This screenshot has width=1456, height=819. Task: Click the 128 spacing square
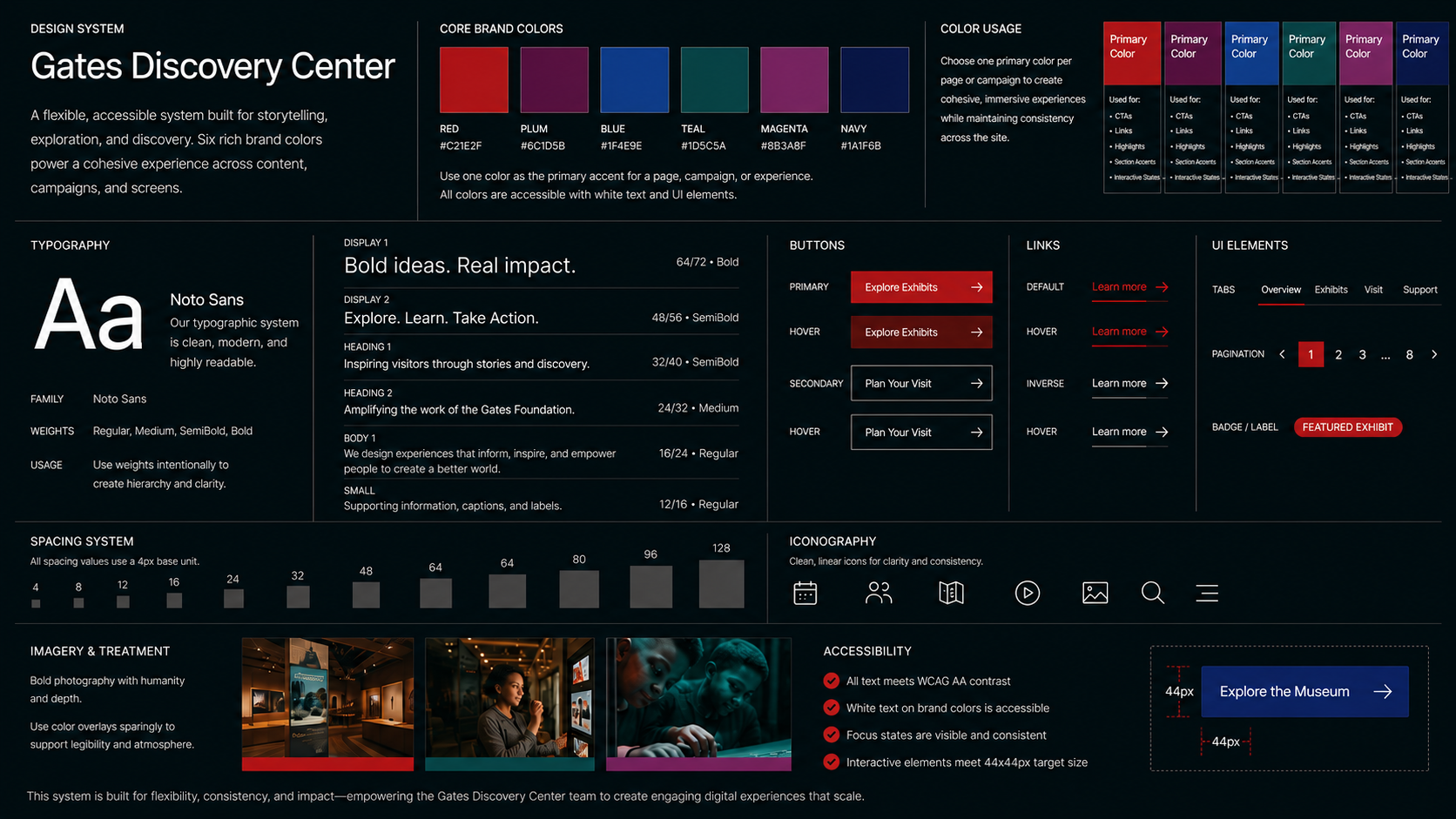click(721, 583)
